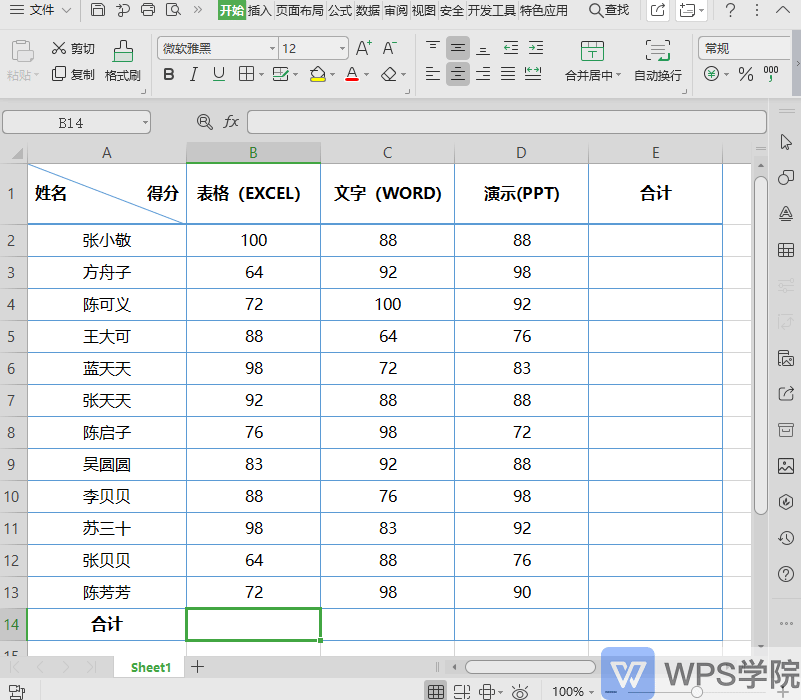This screenshot has height=700, width=801.
Task: Toggle Wrap Text (自动换行)
Action: [x=657, y=61]
